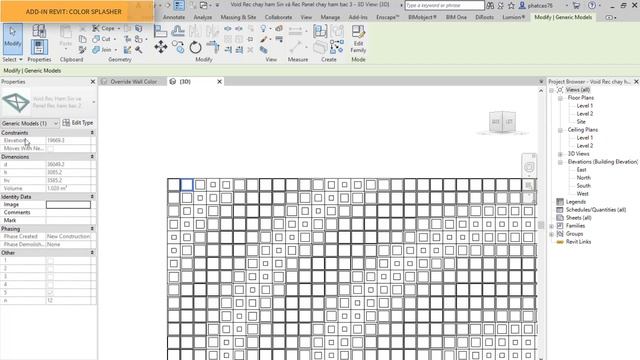Open the Massing & Site ribbon tab
Screen dimensions: 640x360
238,17
